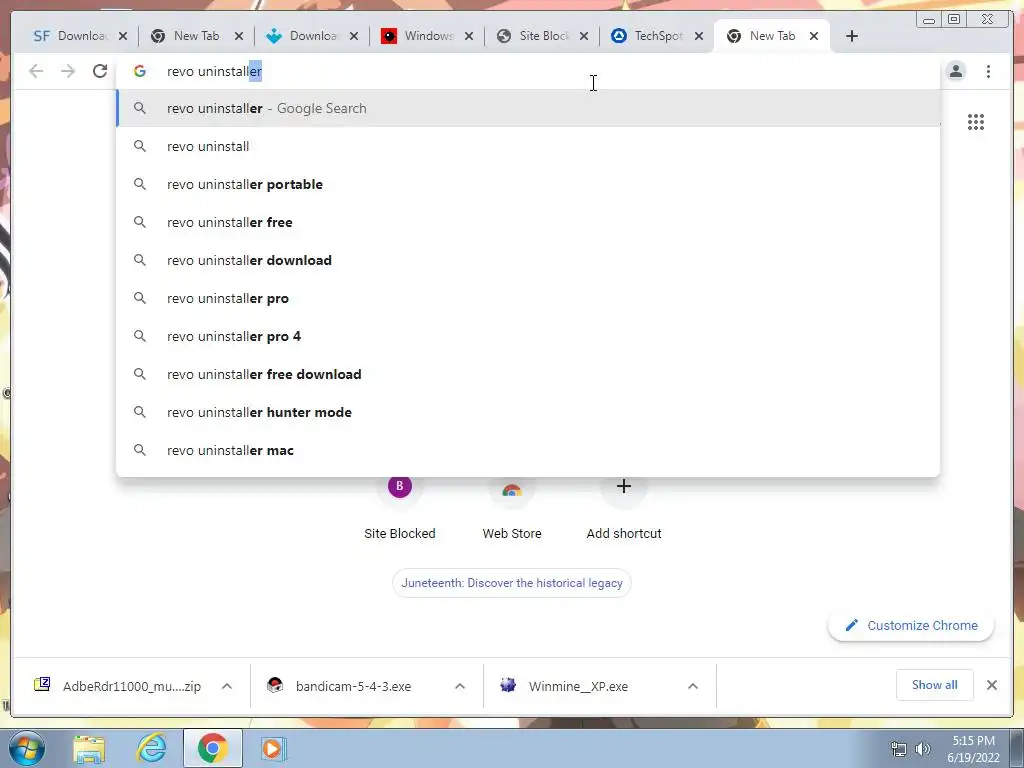
Task: Open the Google apps grid
Action: (x=976, y=122)
